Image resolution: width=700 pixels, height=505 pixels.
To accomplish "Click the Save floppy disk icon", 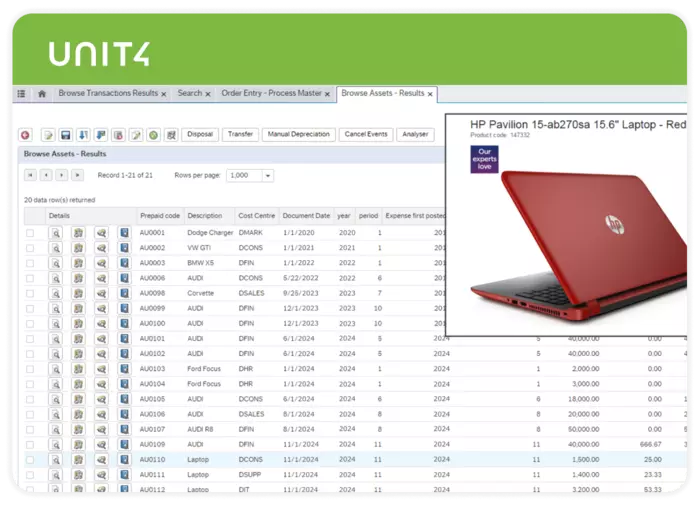I will coord(66,135).
